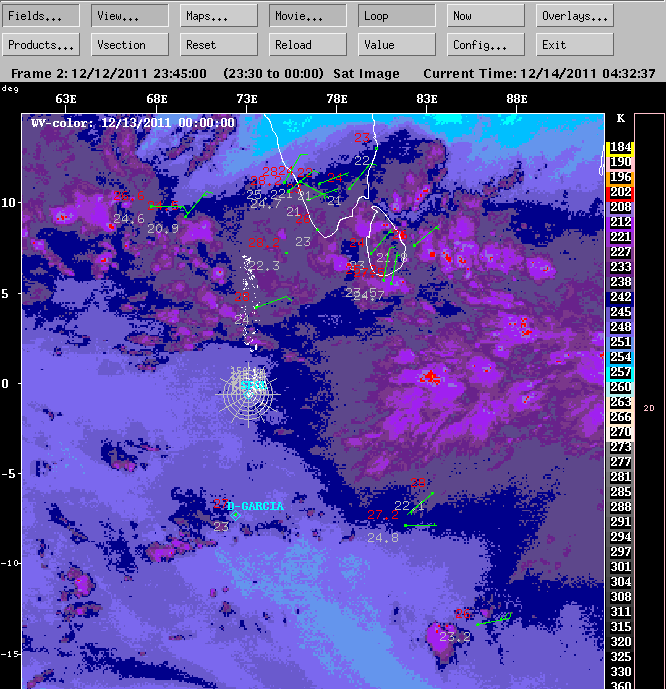
Task: Click the 2D marker on right strip
Action: click(x=647, y=408)
